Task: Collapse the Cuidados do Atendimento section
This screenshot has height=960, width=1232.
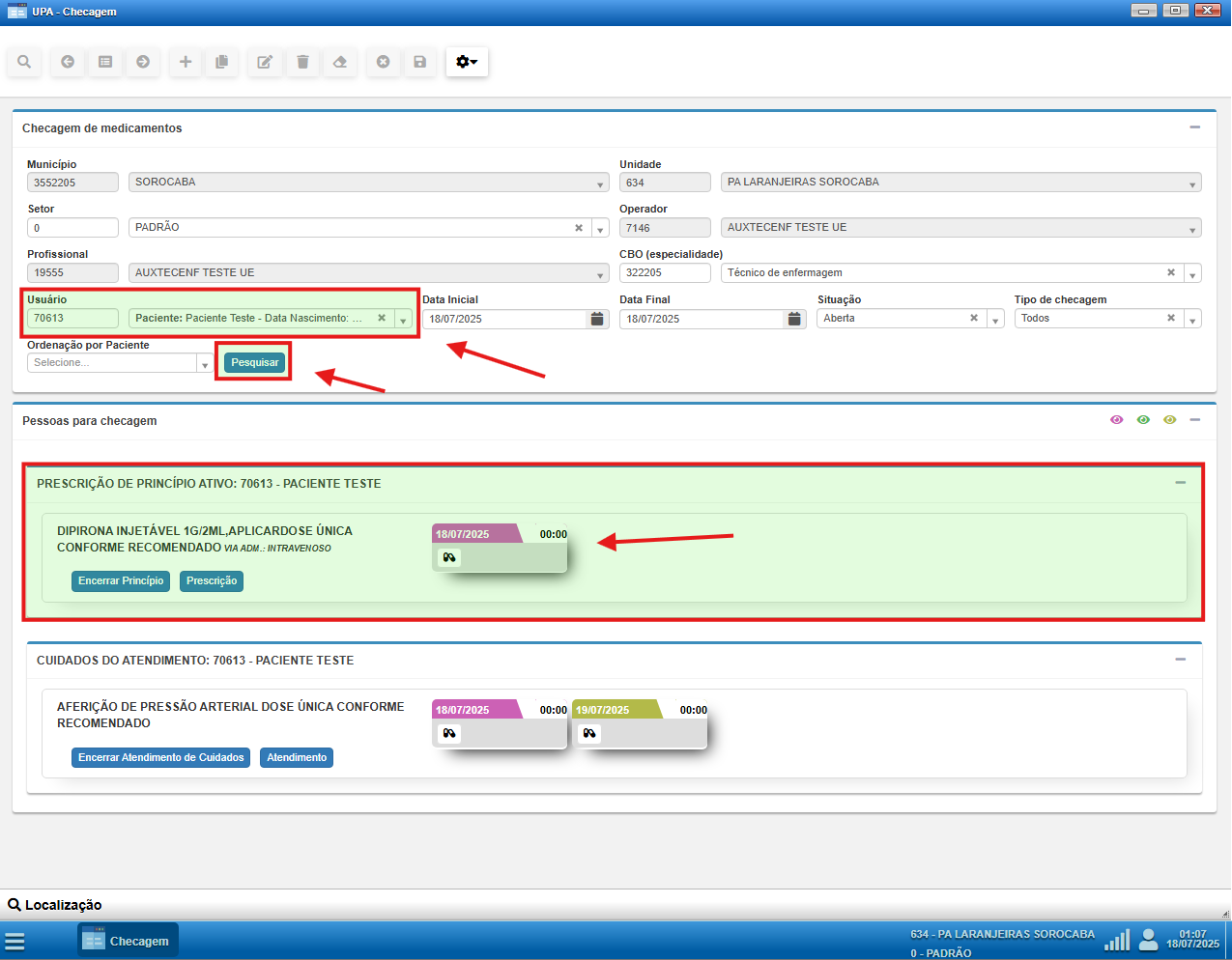Action: (1180, 660)
